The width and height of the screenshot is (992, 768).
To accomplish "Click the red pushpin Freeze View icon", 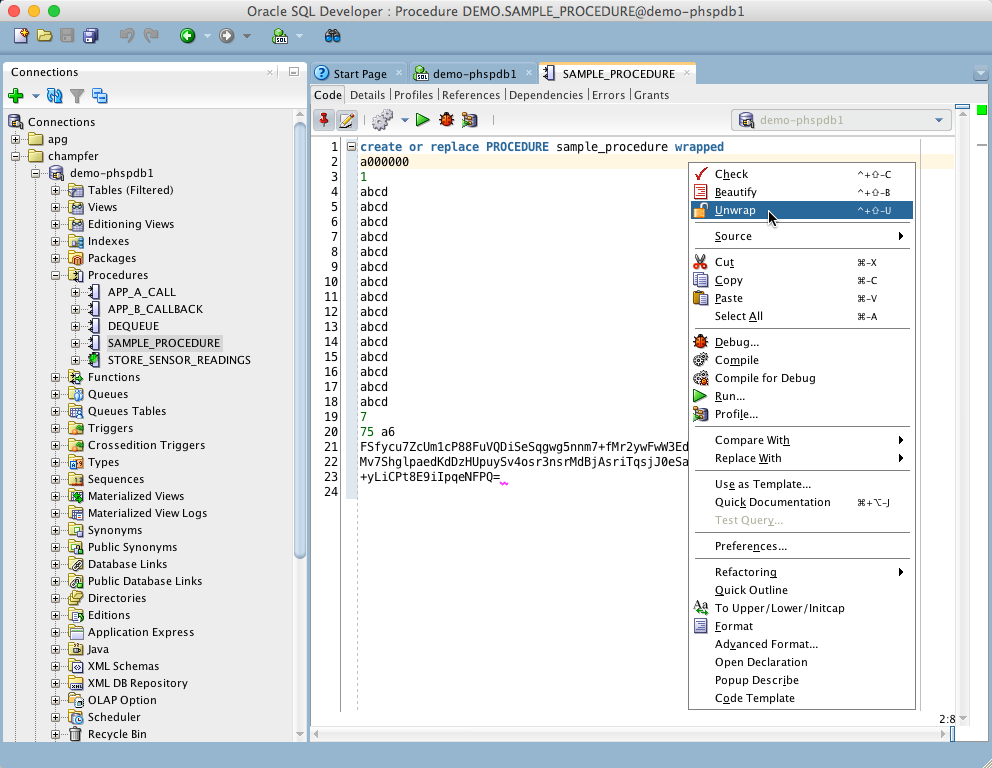I will pyautogui.click(x=324, y=120).
